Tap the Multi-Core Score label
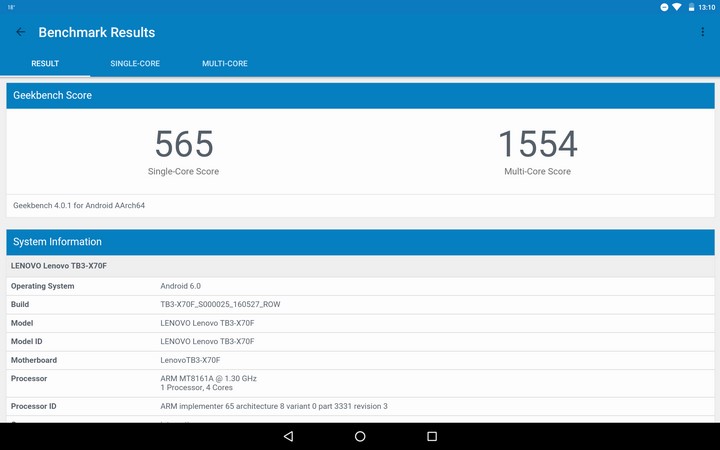 (538, 171)
